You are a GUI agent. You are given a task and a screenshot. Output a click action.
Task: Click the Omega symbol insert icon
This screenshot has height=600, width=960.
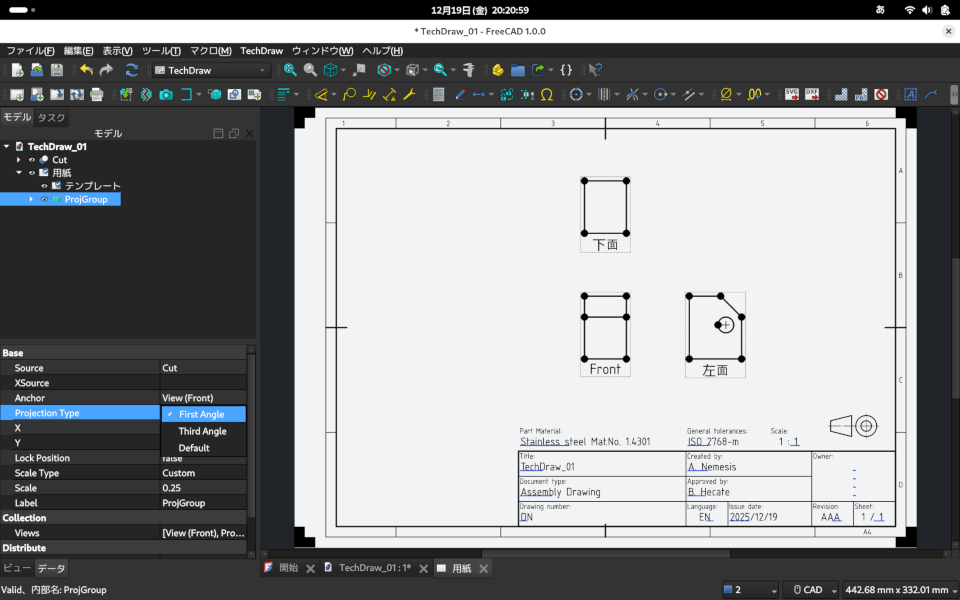[546, 94]
